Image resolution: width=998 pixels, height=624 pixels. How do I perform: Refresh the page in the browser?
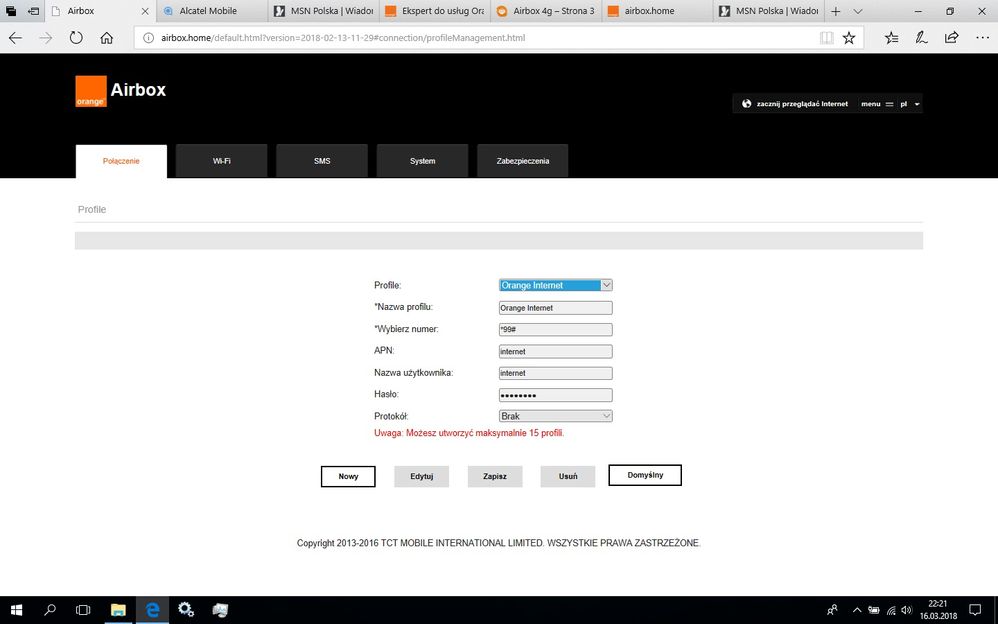(x=76, y=38)
